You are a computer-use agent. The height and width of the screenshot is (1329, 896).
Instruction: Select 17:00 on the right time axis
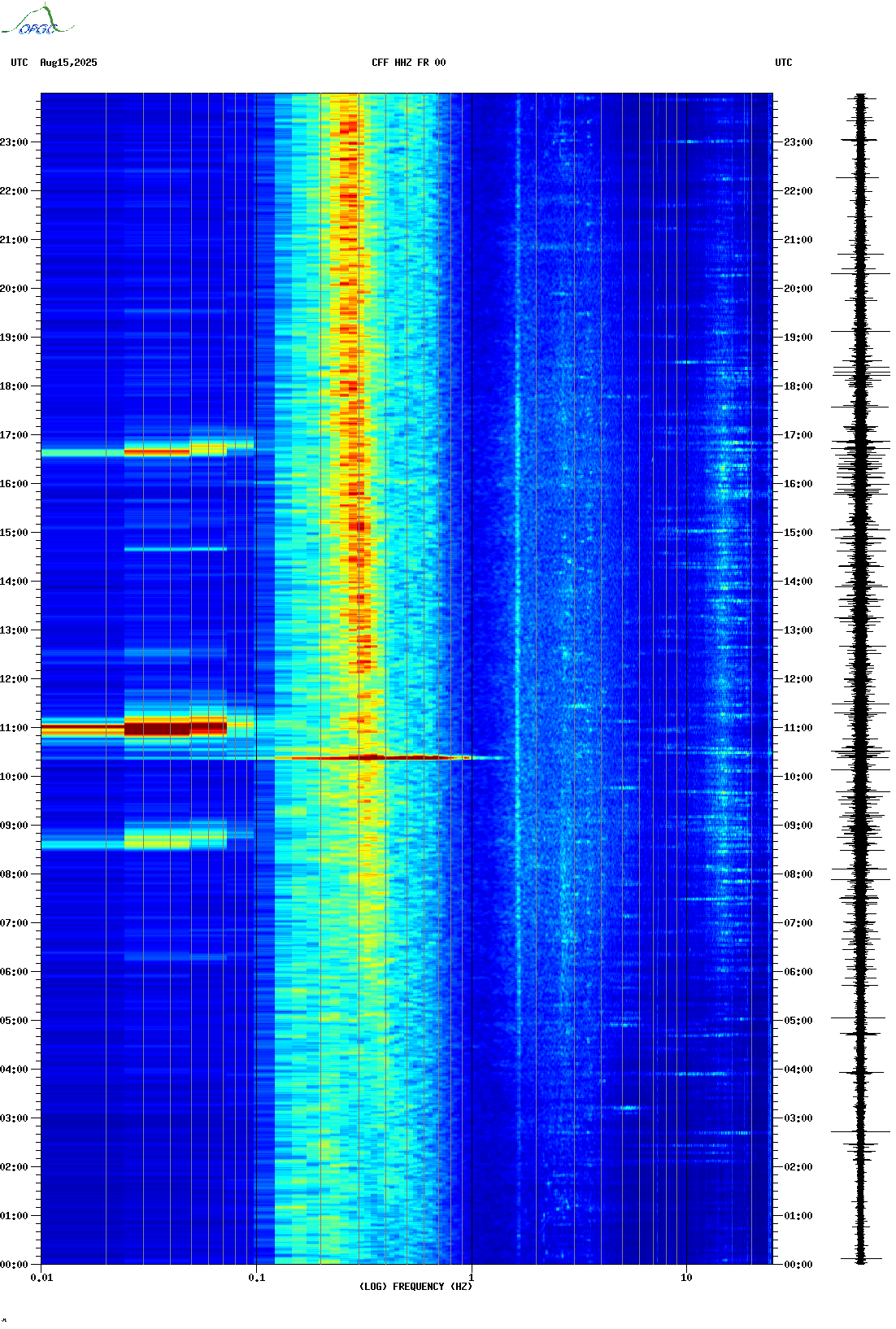pyautogui.click(x=798, y=435)
